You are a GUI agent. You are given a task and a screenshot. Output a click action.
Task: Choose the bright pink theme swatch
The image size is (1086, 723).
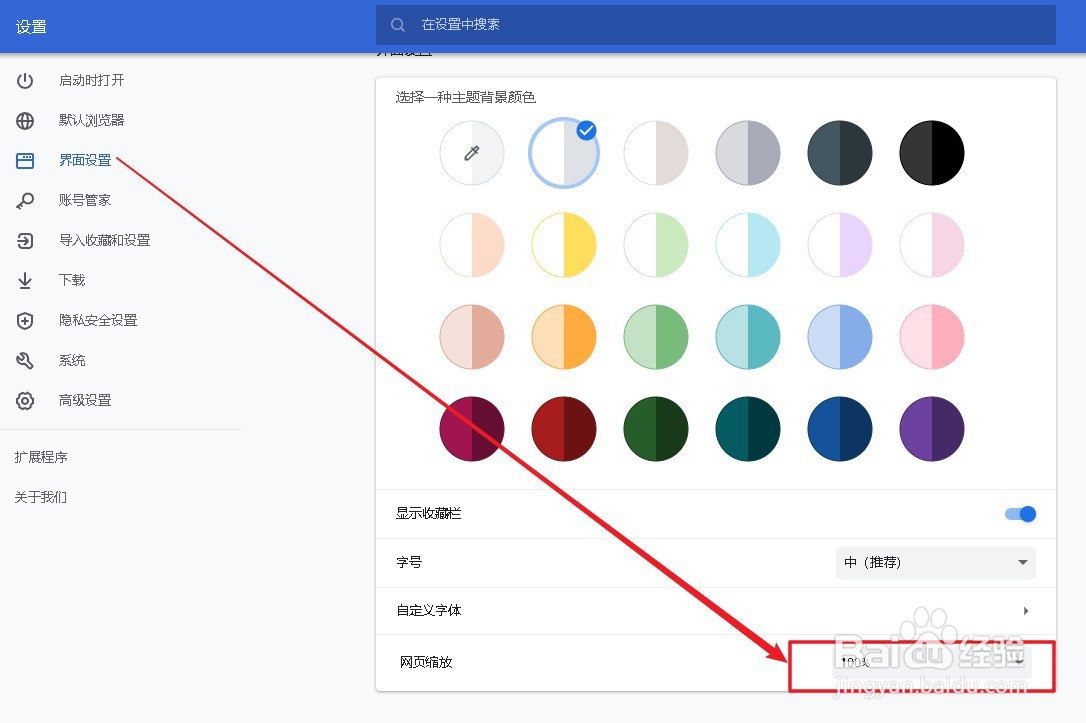tap(932, 337)
